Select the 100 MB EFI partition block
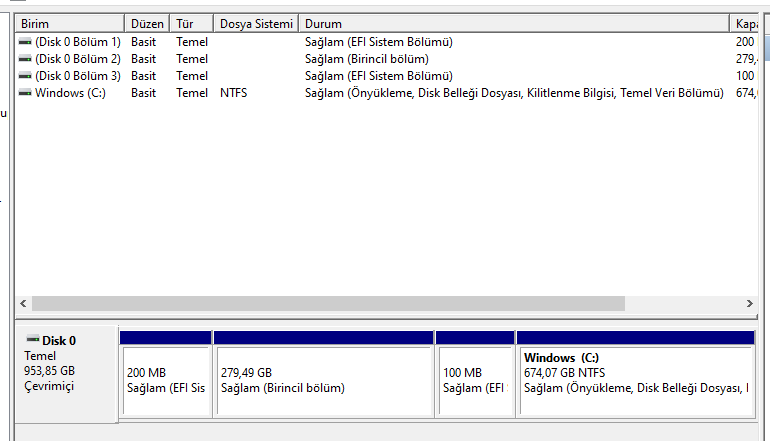Screen dimensions: 770x441 [475, 380]
